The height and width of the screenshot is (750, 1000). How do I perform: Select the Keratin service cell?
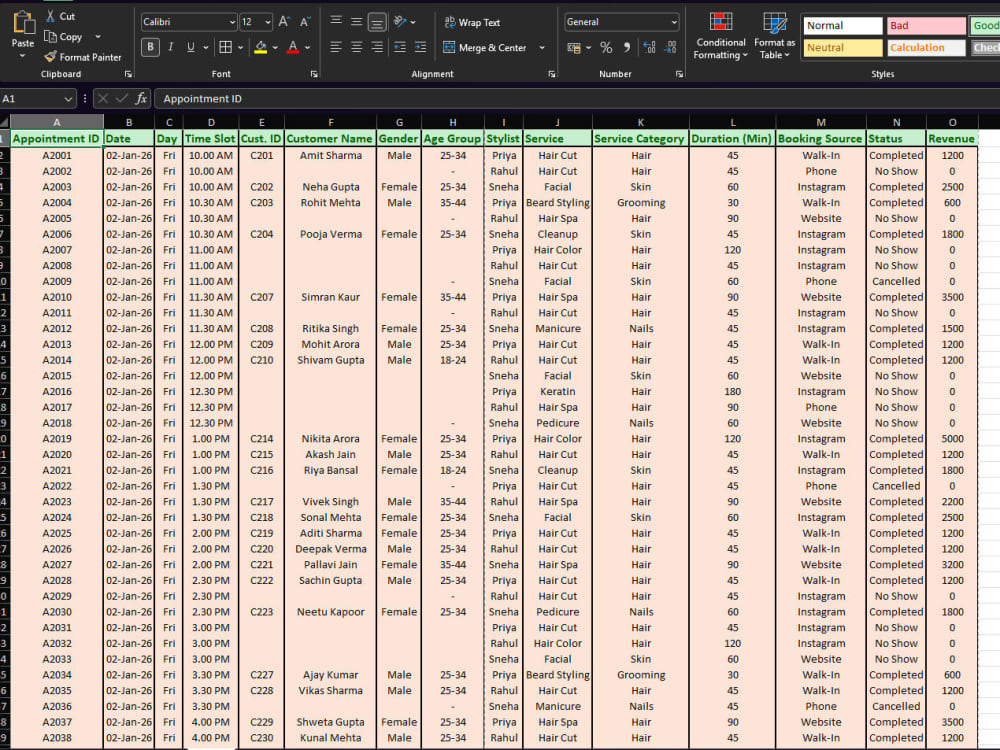pos(557,392)
